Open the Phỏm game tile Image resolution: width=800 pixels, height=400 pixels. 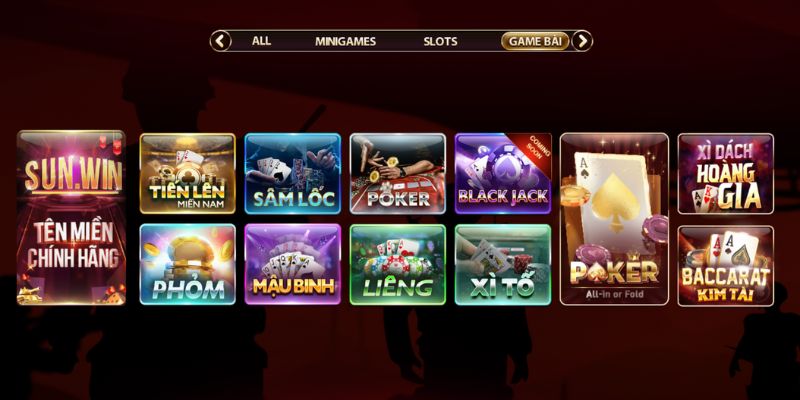(x=188, y=264)
